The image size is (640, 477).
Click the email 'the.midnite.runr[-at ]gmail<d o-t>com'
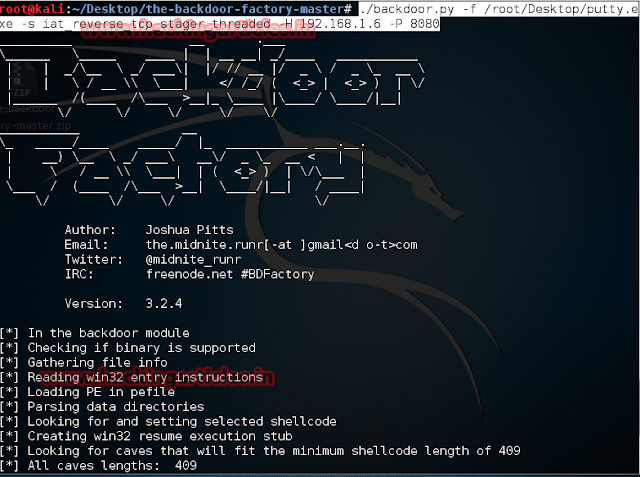[x=282, y=245]
